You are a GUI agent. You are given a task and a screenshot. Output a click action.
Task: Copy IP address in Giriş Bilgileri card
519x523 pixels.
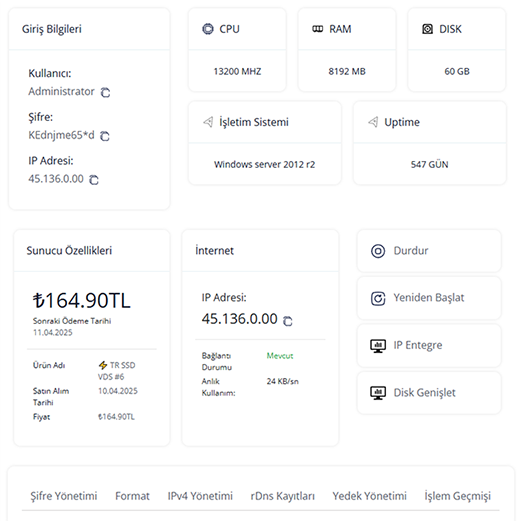tap(94, 179)
